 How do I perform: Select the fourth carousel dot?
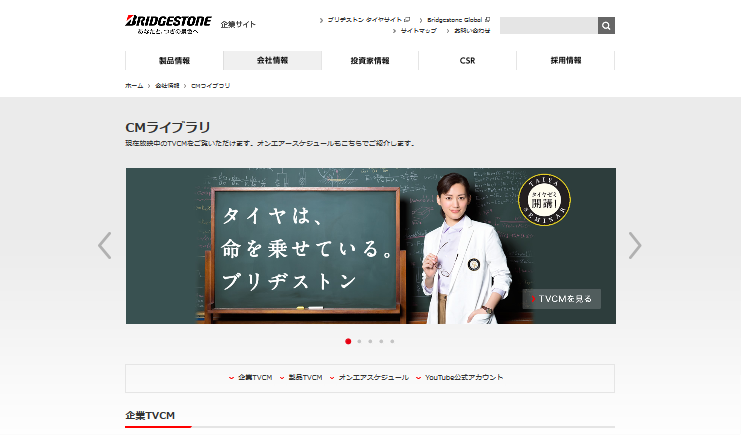tap(381, 341)
